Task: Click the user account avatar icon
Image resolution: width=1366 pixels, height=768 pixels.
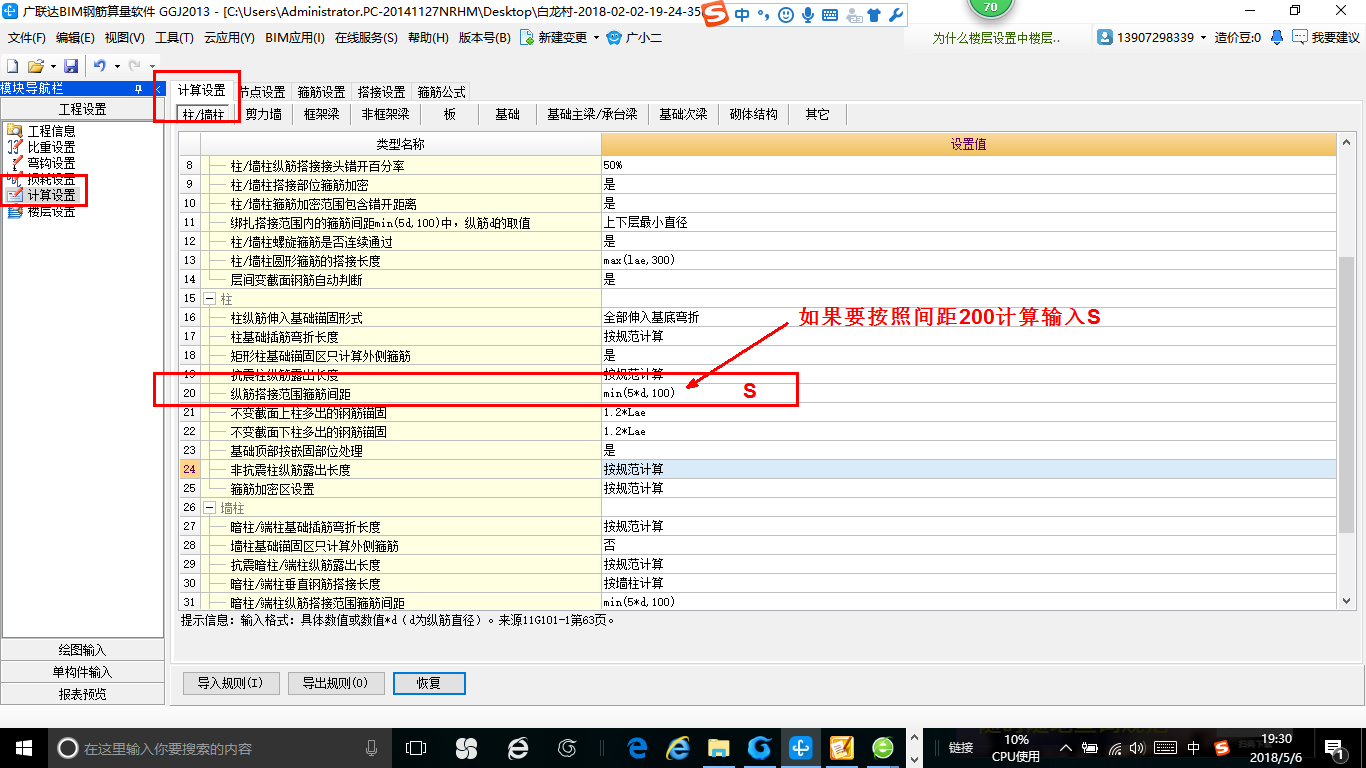Action: 1105,38
